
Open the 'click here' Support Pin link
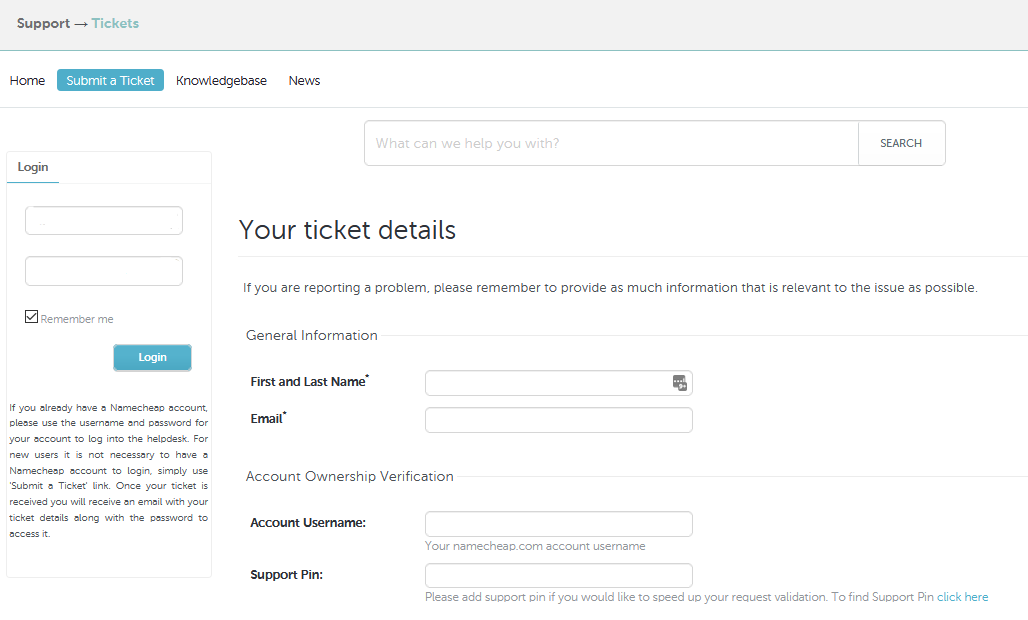tap(962, 597)
